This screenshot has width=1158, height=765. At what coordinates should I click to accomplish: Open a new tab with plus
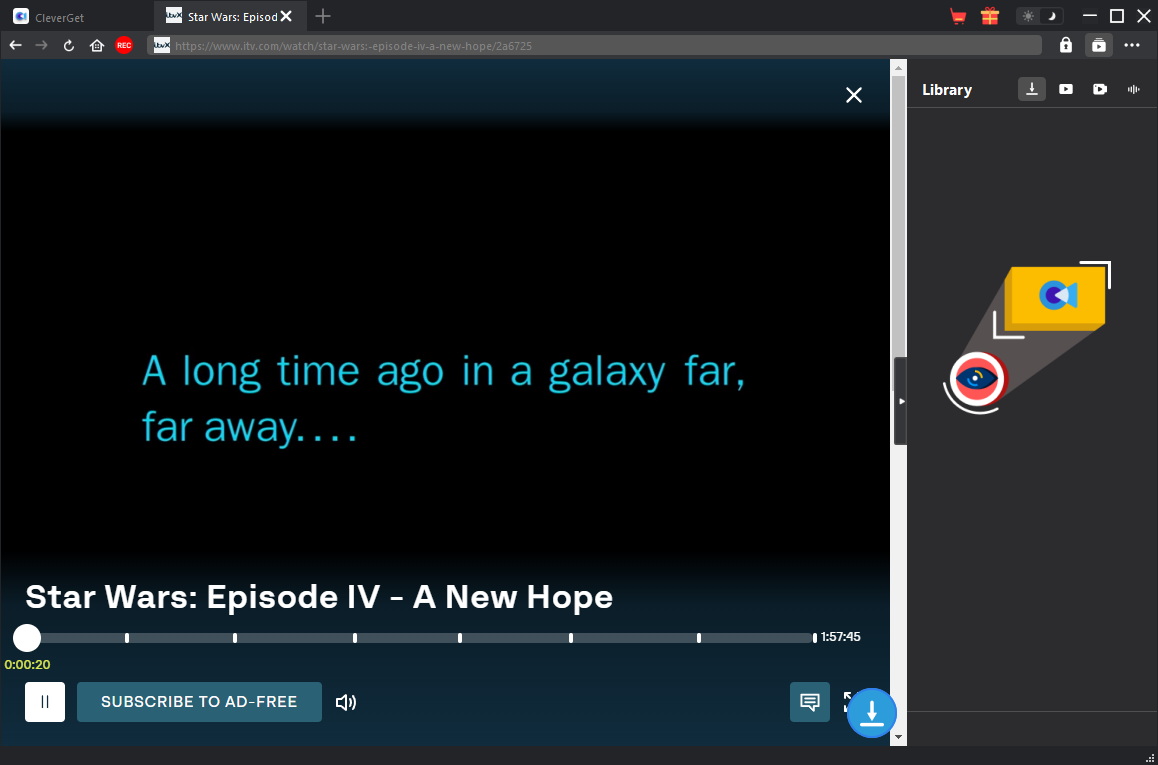(323, 16)
